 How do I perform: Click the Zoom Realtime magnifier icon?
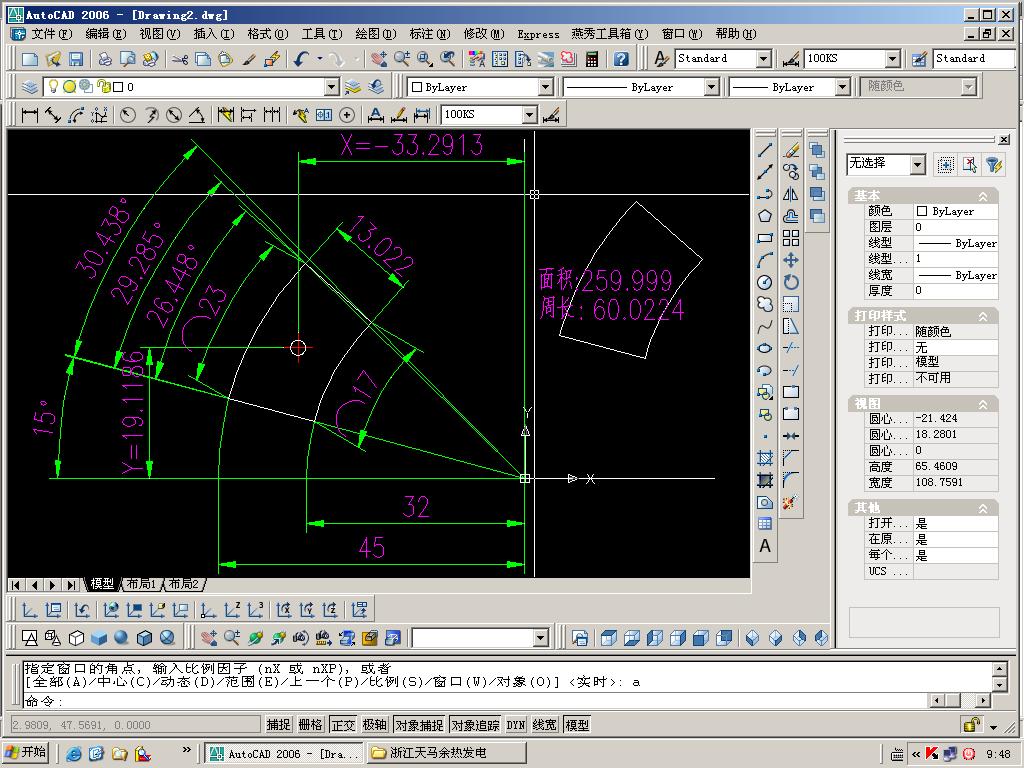coord(401,59)
